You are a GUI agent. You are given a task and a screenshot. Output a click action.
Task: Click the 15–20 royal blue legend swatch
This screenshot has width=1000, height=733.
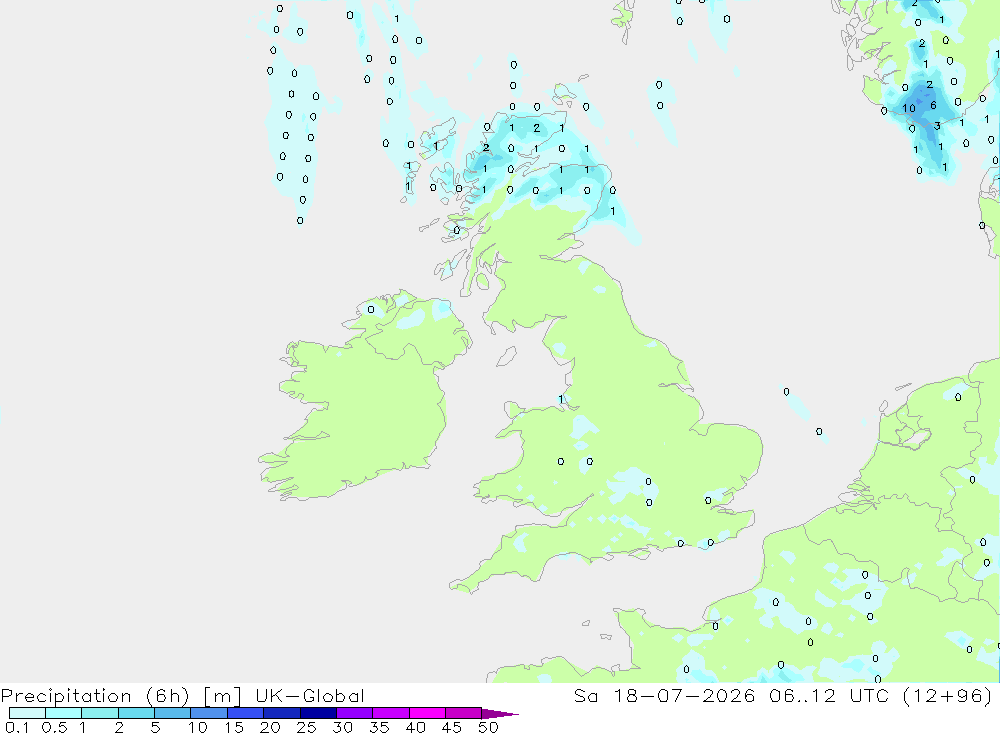click(245, 713)
